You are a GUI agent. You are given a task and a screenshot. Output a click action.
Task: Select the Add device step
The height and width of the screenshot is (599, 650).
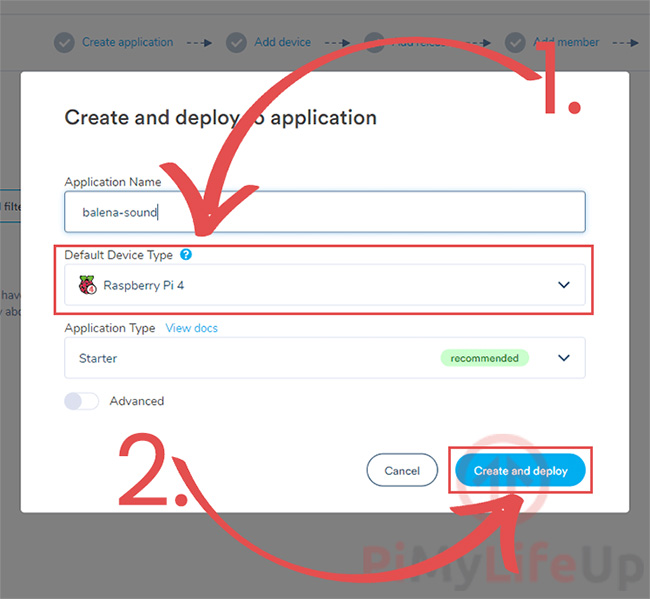click(x=283, y=42)
